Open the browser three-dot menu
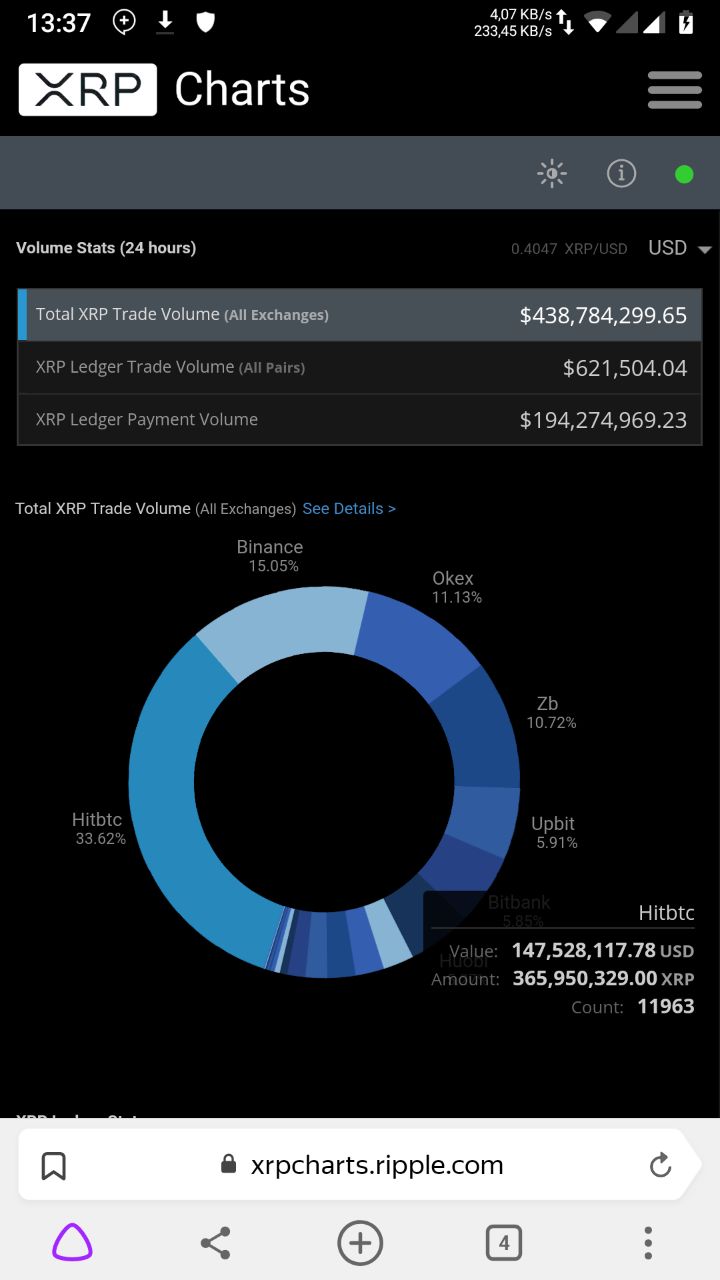Viewport: 720px width, 1280px height. [x=648, y=1243]
